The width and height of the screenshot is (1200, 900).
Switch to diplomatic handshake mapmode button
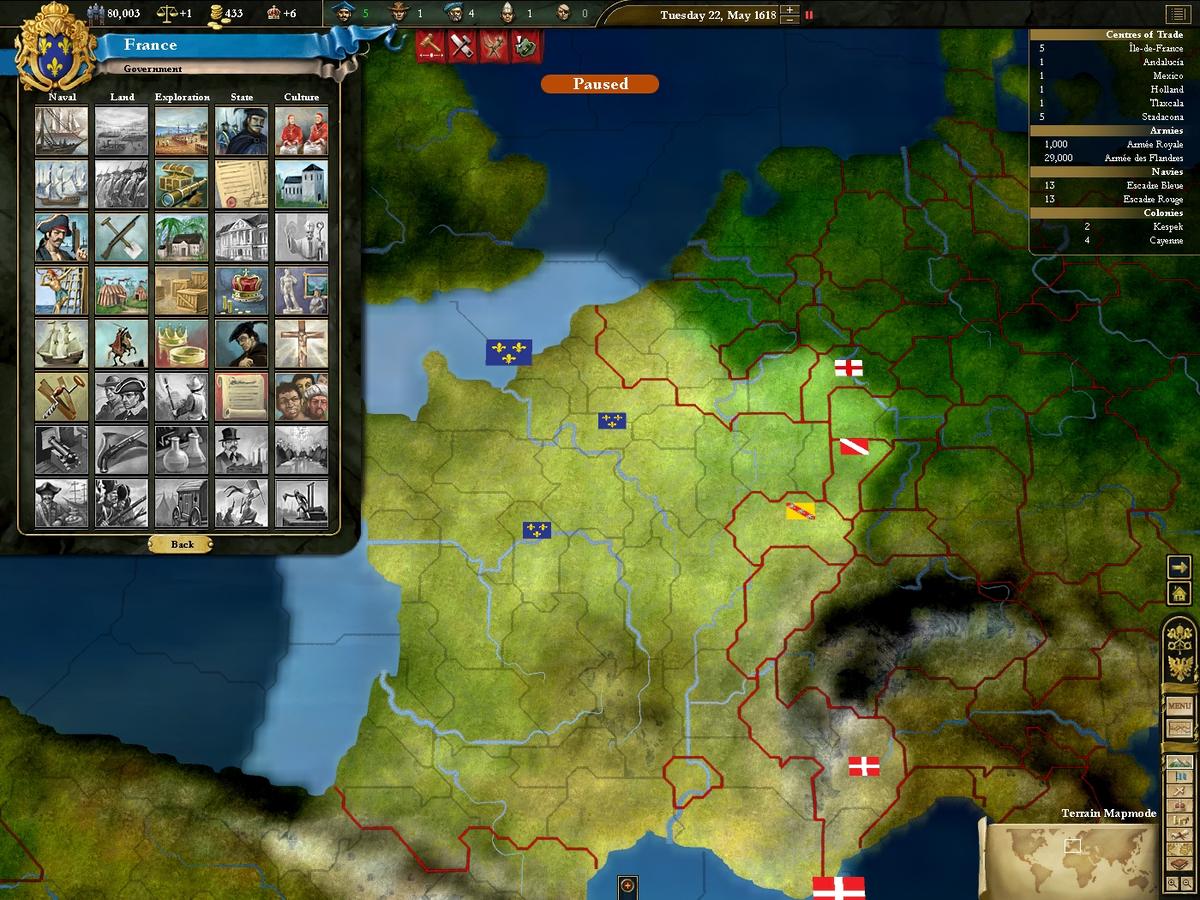[1180, 834]
